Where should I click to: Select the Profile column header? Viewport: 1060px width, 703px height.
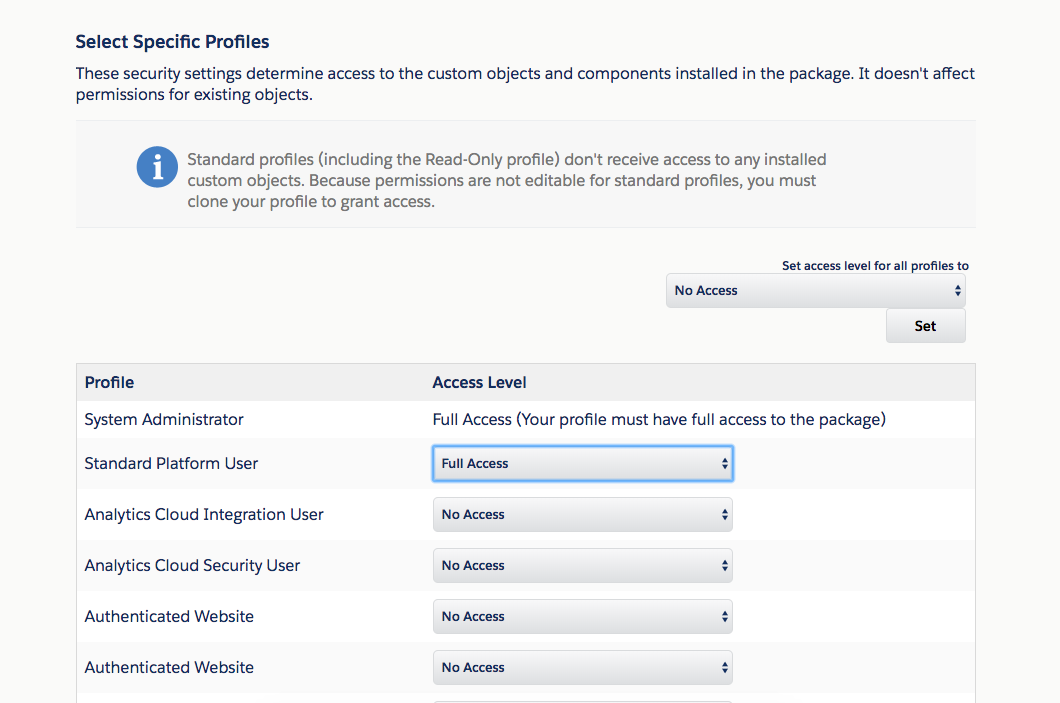[109, 383]
